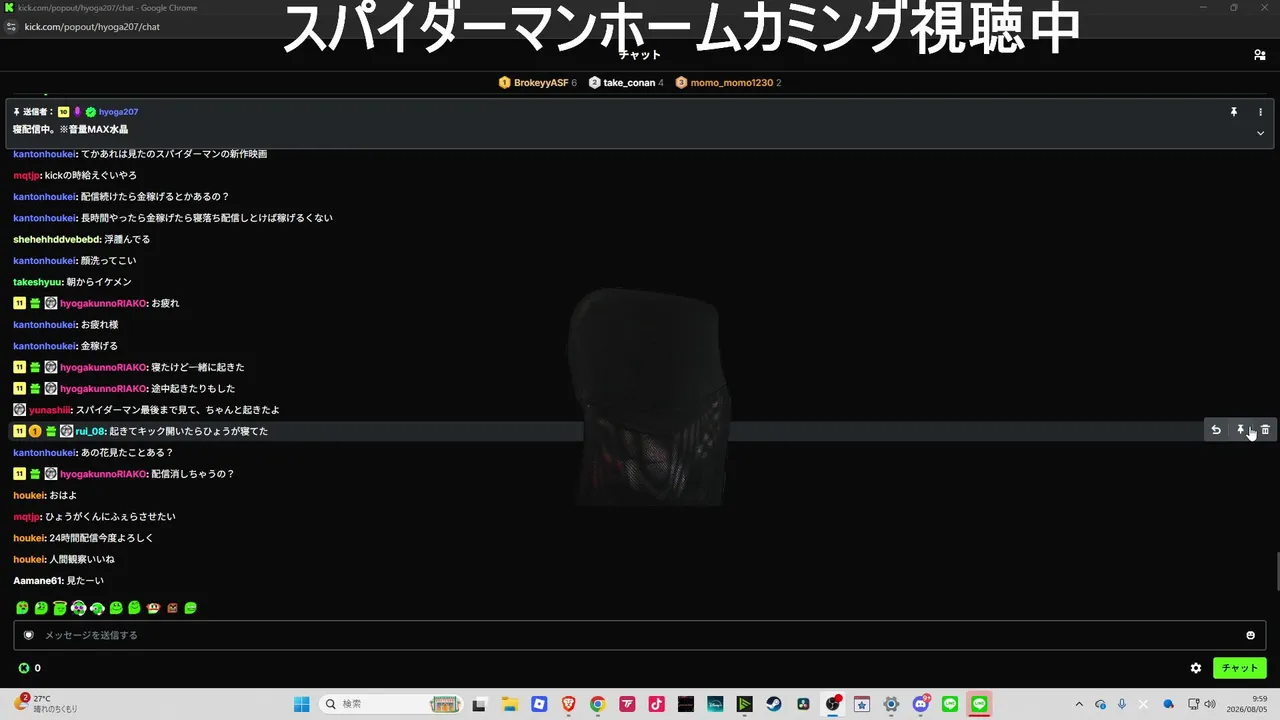The height and width of the screenshot is (720, 1280).
Task: Click the taskbar search box
Action: click(392, 704)
